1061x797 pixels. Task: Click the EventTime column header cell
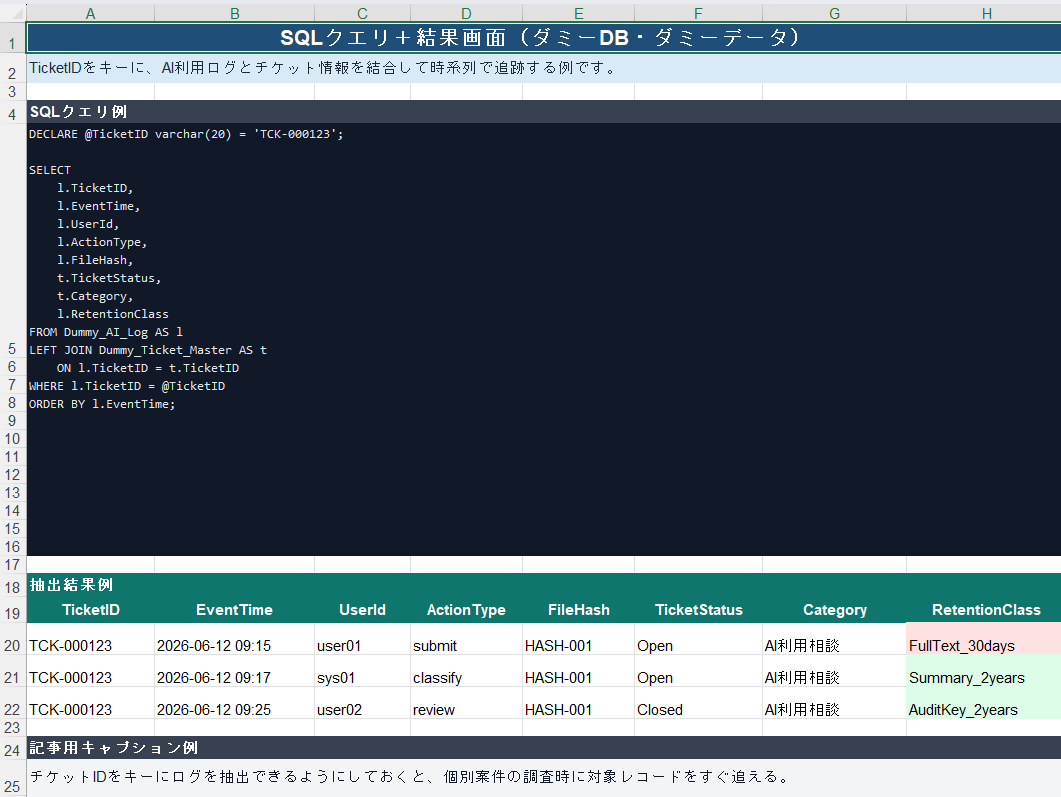pyautogui.click(x=234, y=610)
